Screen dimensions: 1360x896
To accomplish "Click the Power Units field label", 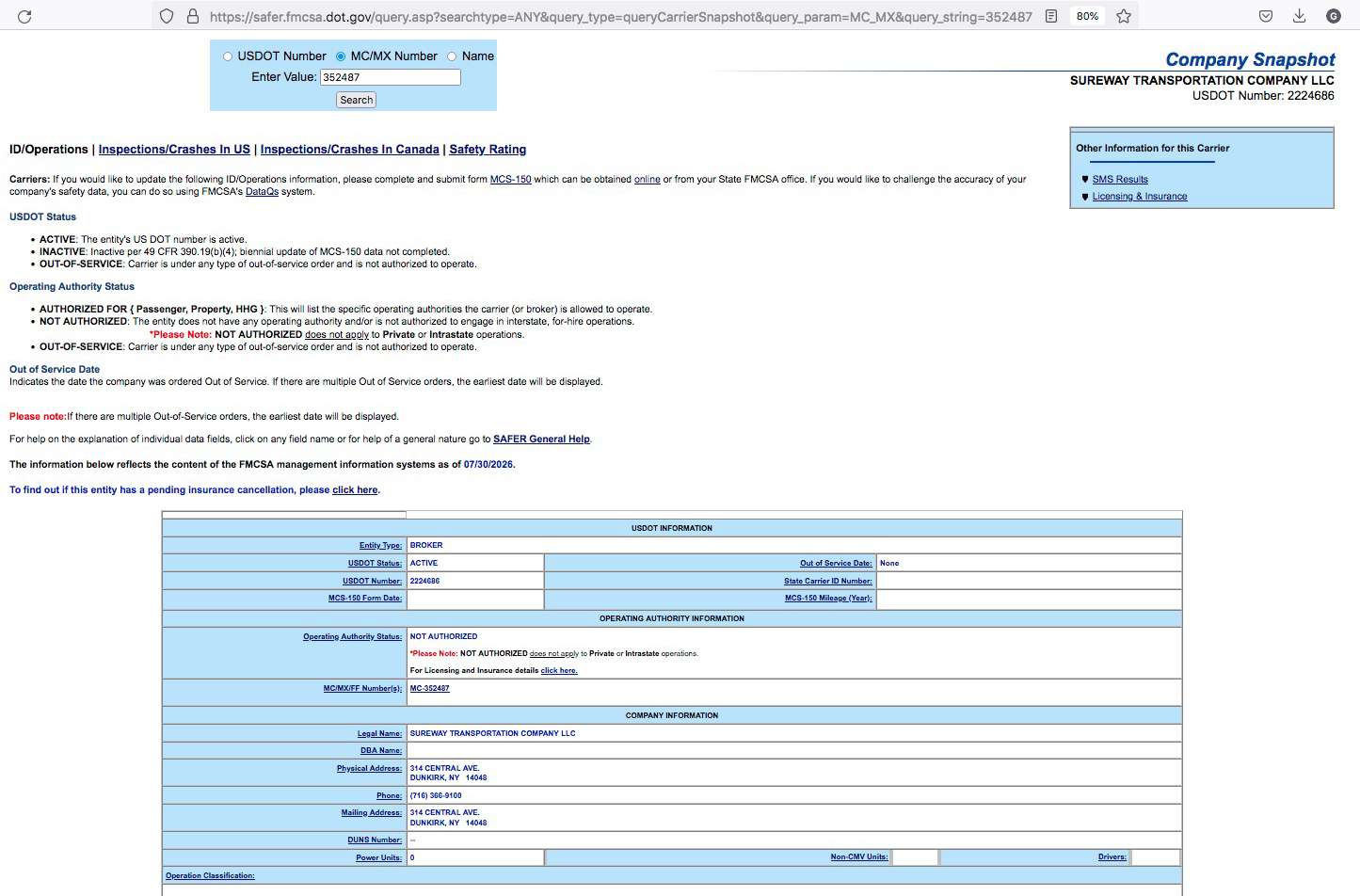I will coord(378,858).
